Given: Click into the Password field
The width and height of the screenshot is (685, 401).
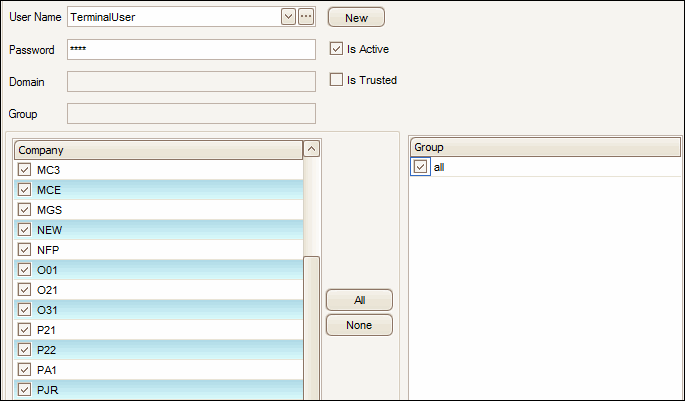Looking at the screenshot, I should [x=191, y=50].
